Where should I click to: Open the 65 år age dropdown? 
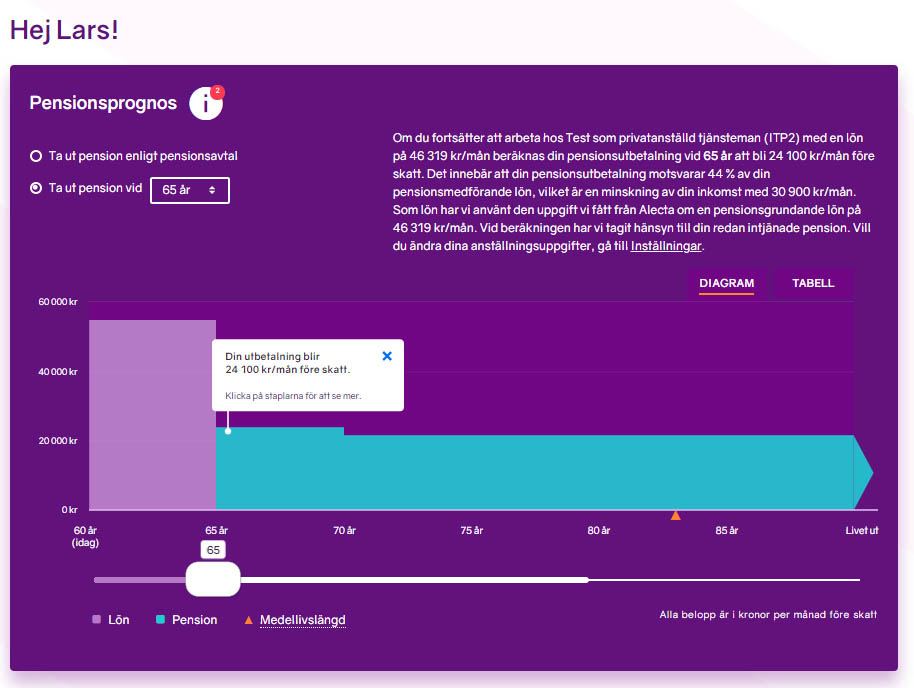click(190, 190)
